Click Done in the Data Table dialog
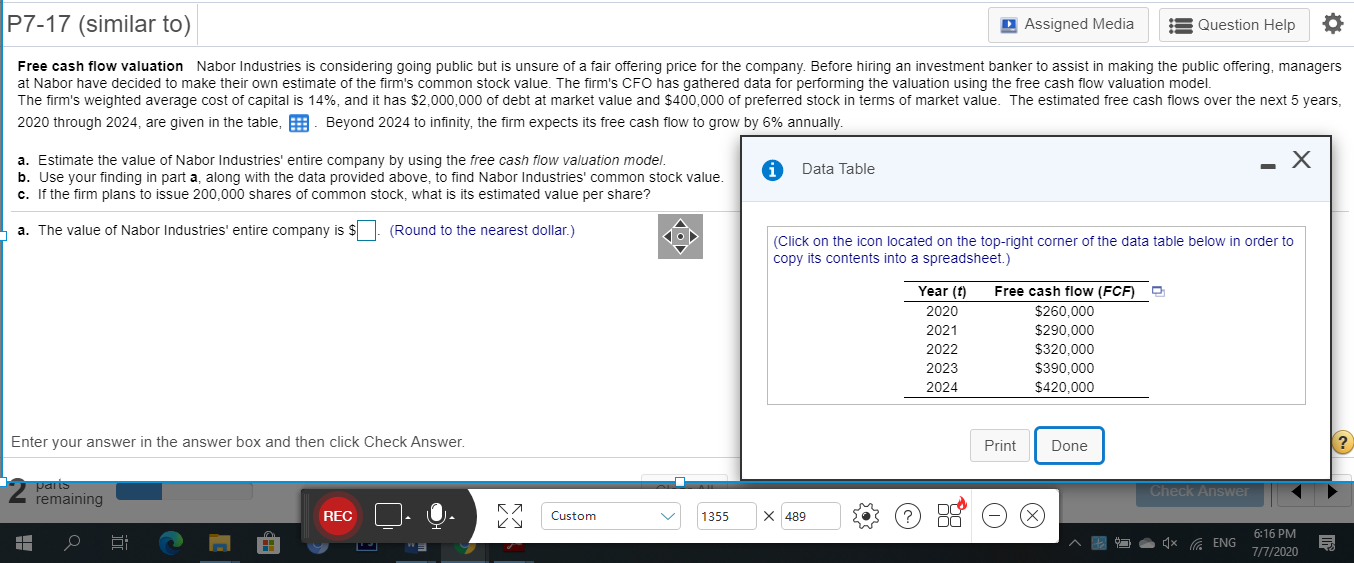 [1069, 446]
